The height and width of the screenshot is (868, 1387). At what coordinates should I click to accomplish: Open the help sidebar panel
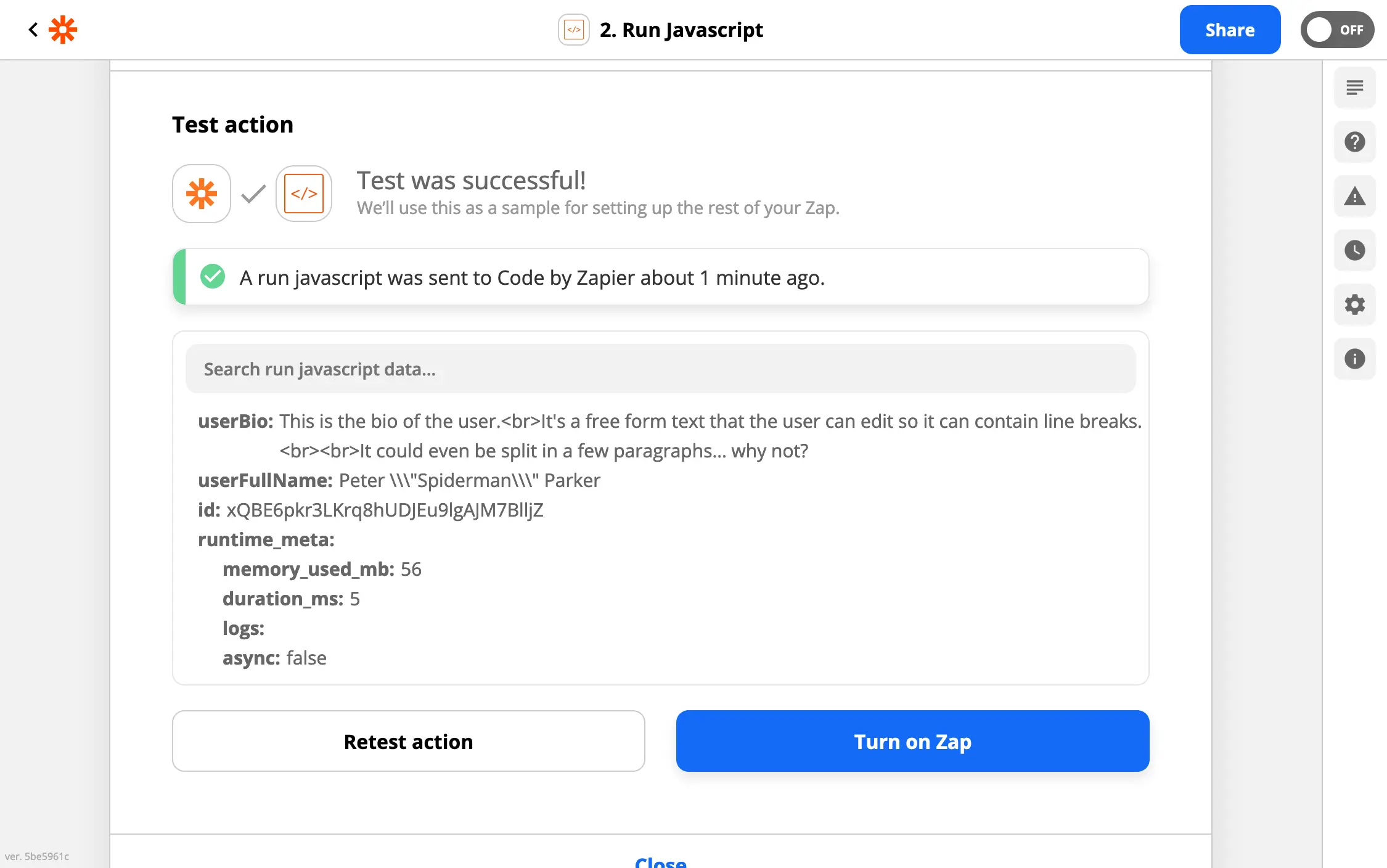[x=1354, y=142]
